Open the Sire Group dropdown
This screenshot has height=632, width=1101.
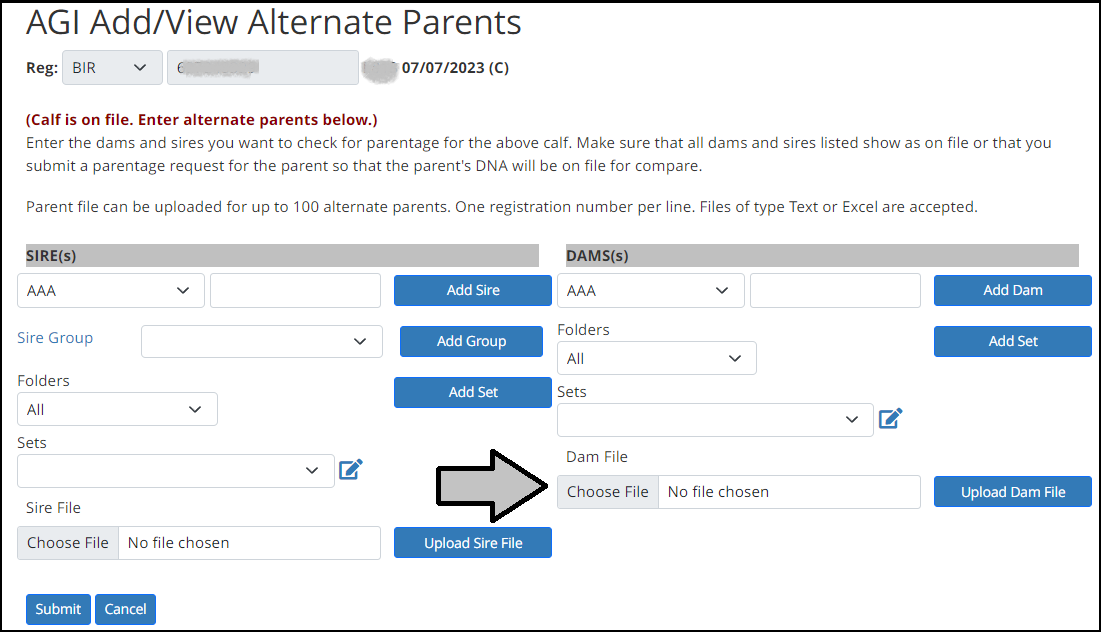[x=262, y=341]
